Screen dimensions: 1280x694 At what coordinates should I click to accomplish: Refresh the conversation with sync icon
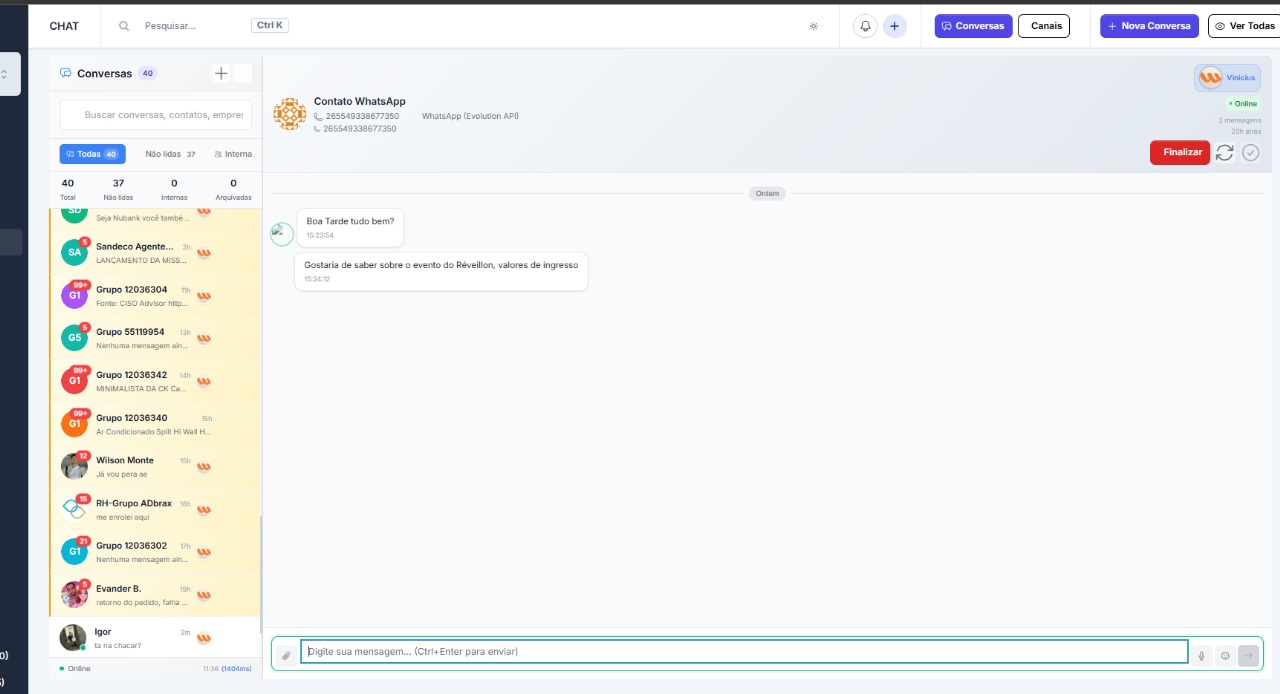tap(1224, 153)
